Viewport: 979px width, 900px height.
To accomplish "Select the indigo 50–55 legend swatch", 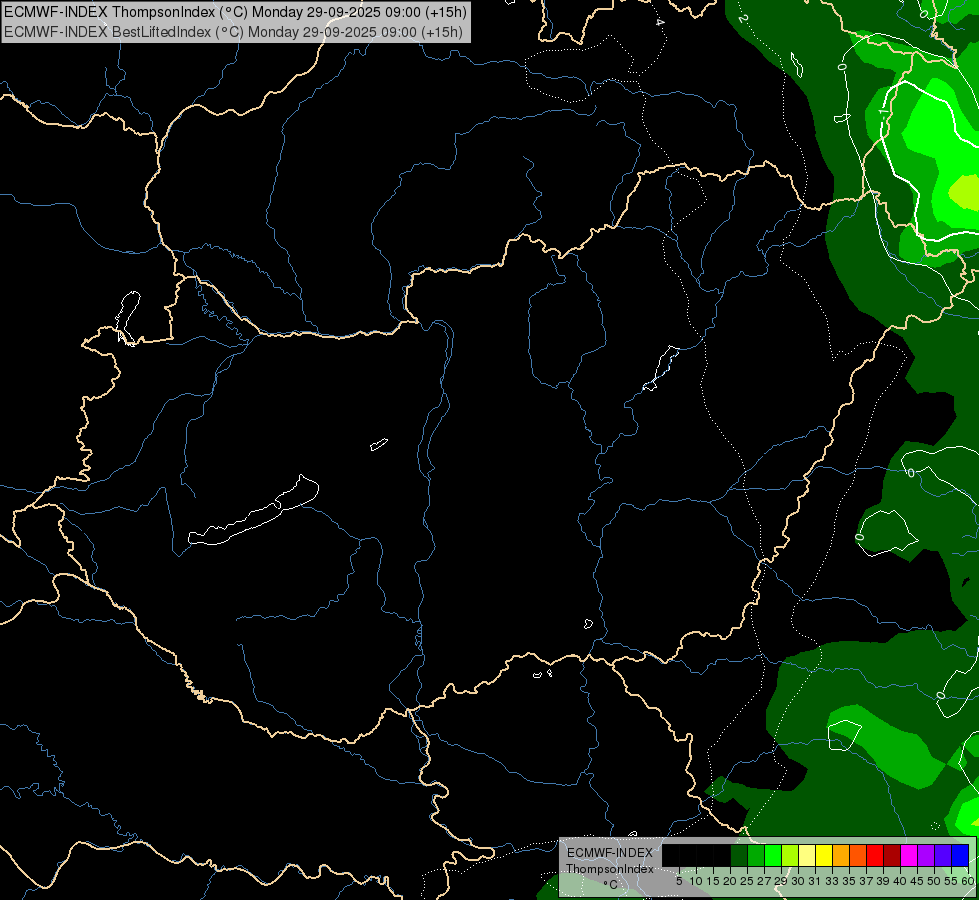I will tap(943, 855).
